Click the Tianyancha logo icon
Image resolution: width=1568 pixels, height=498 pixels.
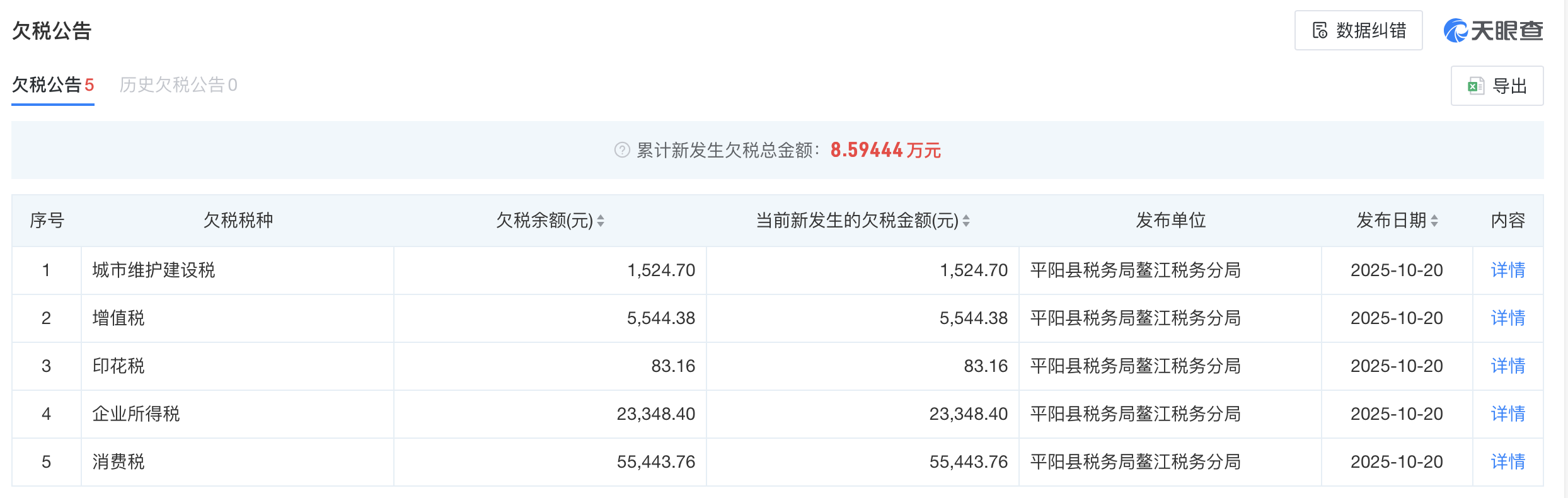tap(1456, 30)
